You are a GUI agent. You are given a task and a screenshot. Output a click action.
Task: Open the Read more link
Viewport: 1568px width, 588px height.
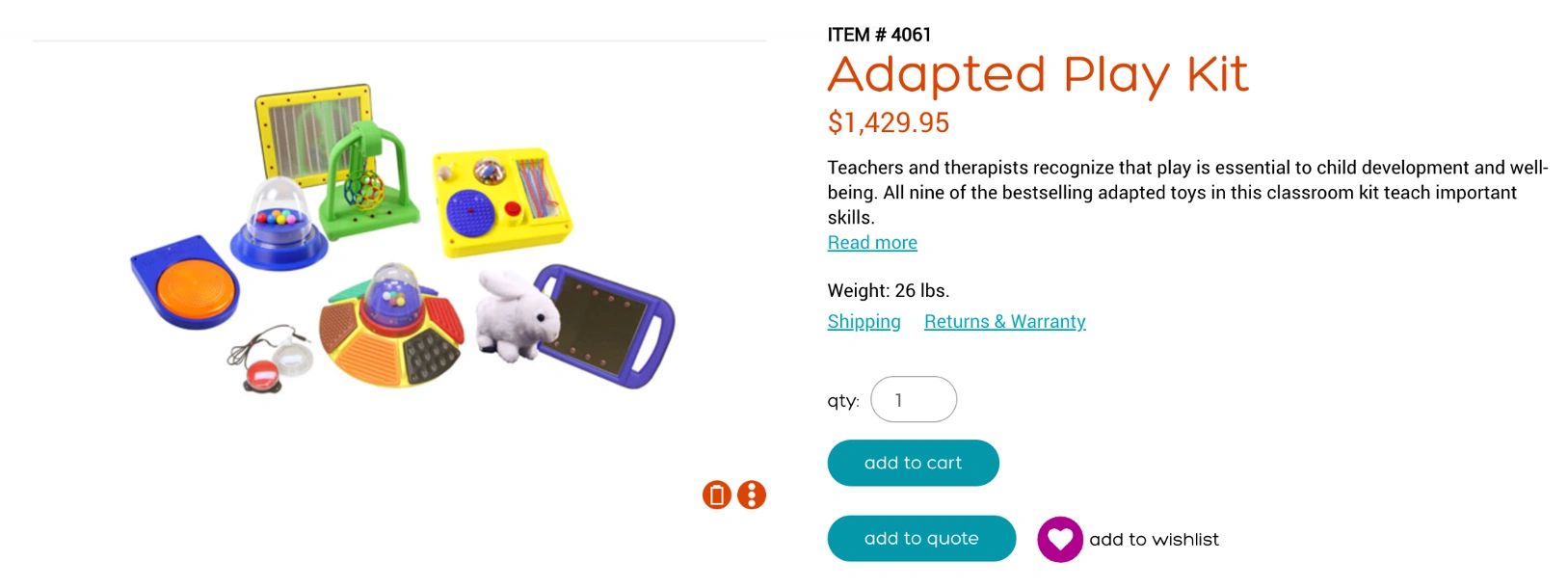click(872, 243)
